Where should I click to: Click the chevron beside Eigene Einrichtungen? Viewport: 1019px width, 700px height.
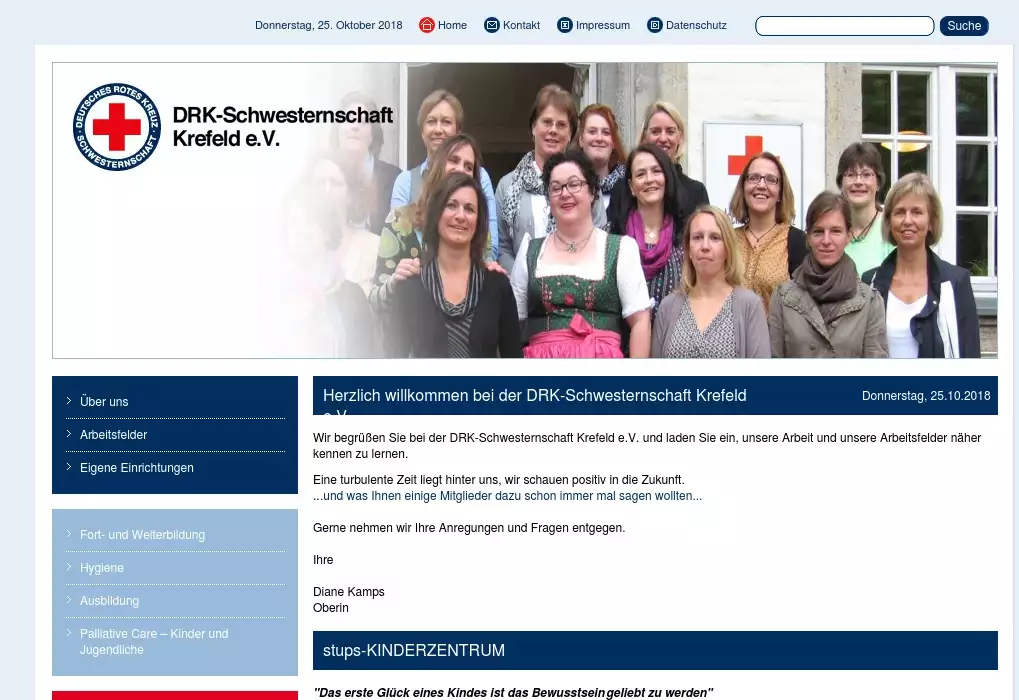(x=67, y=468)
